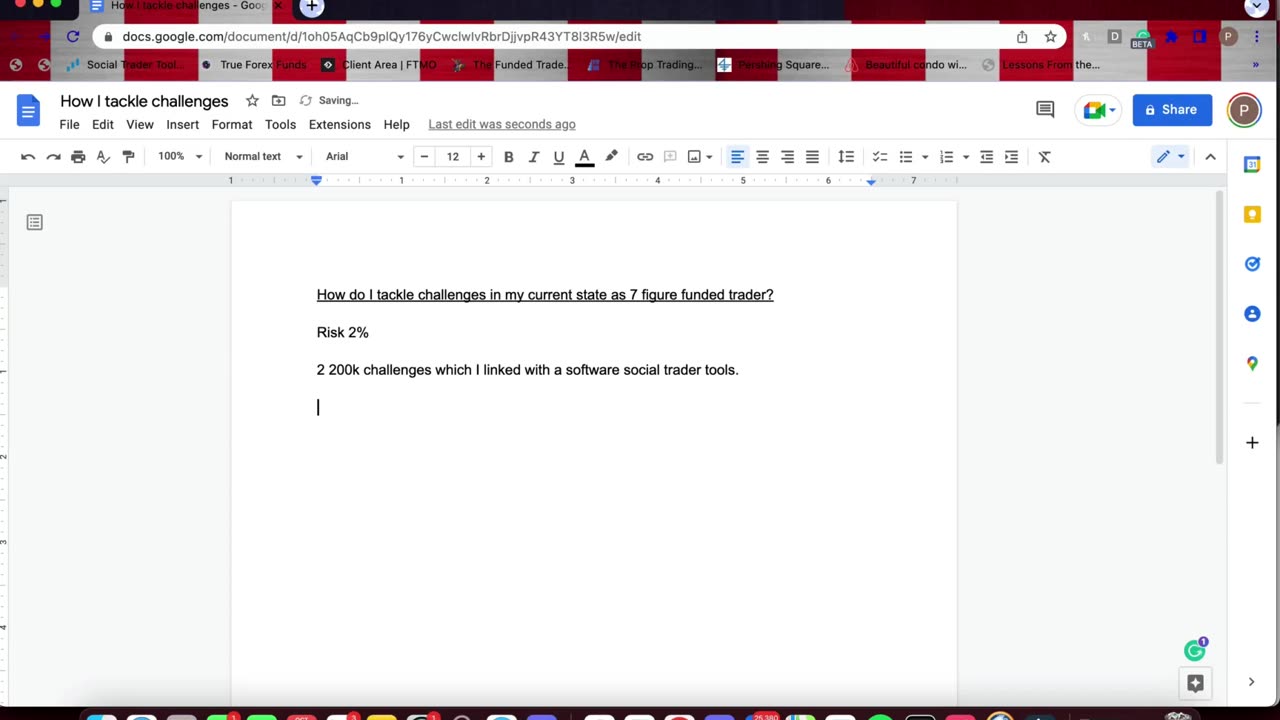Click the Numbered list icon
1280x720 pixels.
pos(947,157)
